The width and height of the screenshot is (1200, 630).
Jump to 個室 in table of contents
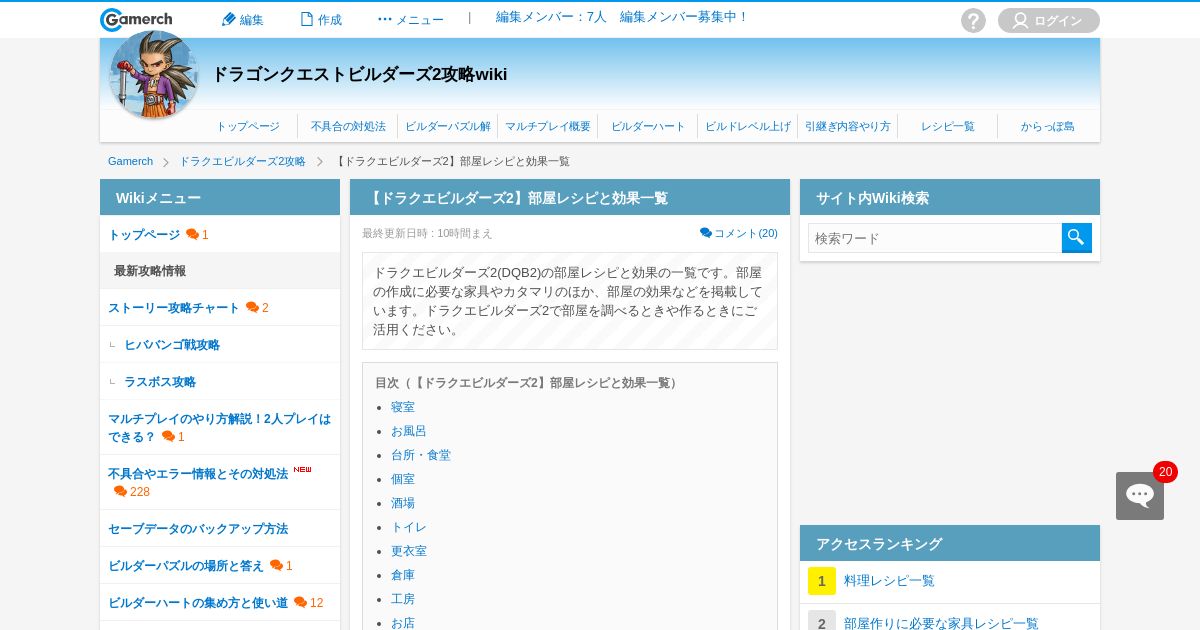click(403, 479)
